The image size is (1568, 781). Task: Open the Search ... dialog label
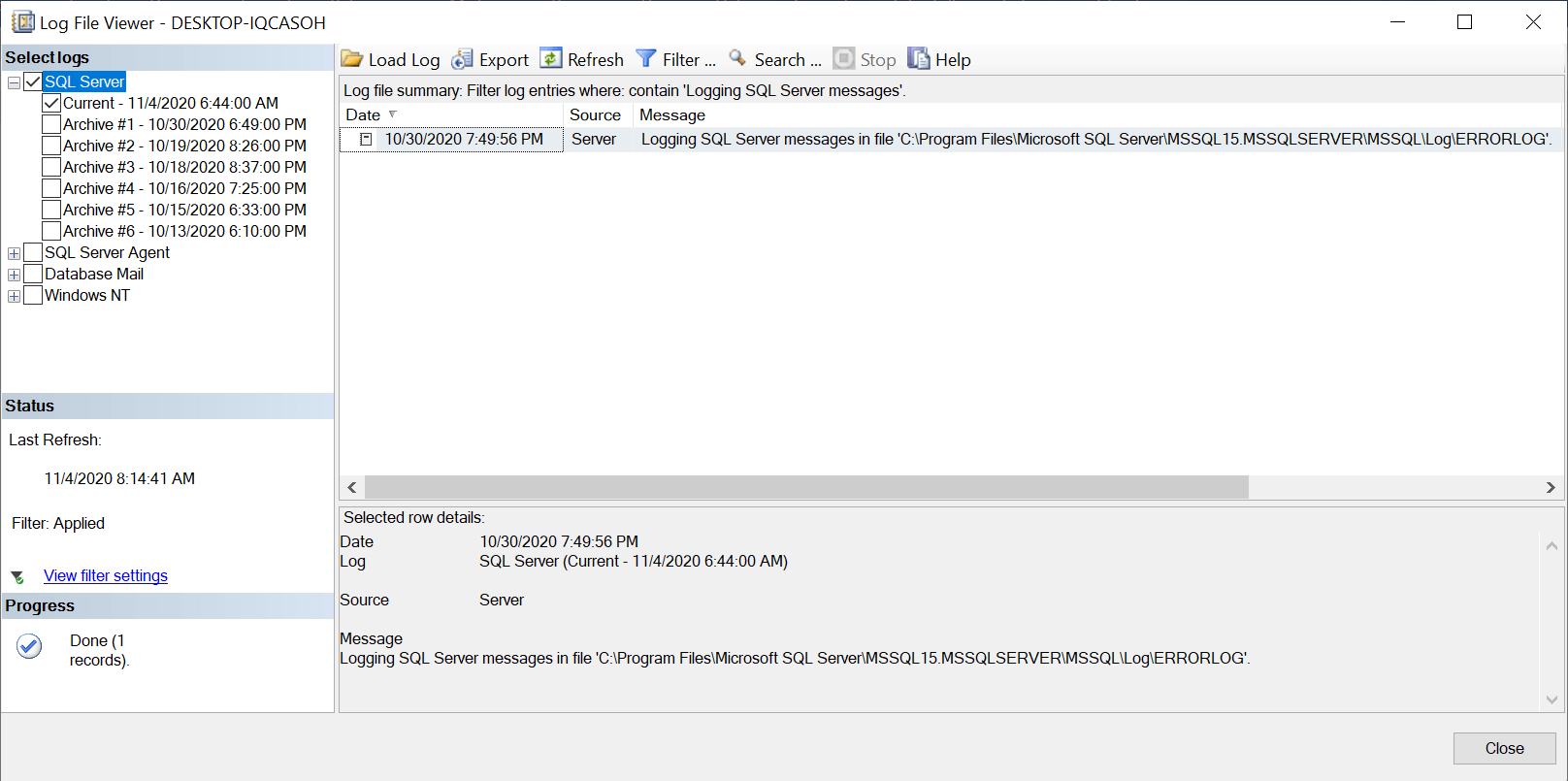coord(788,59)
